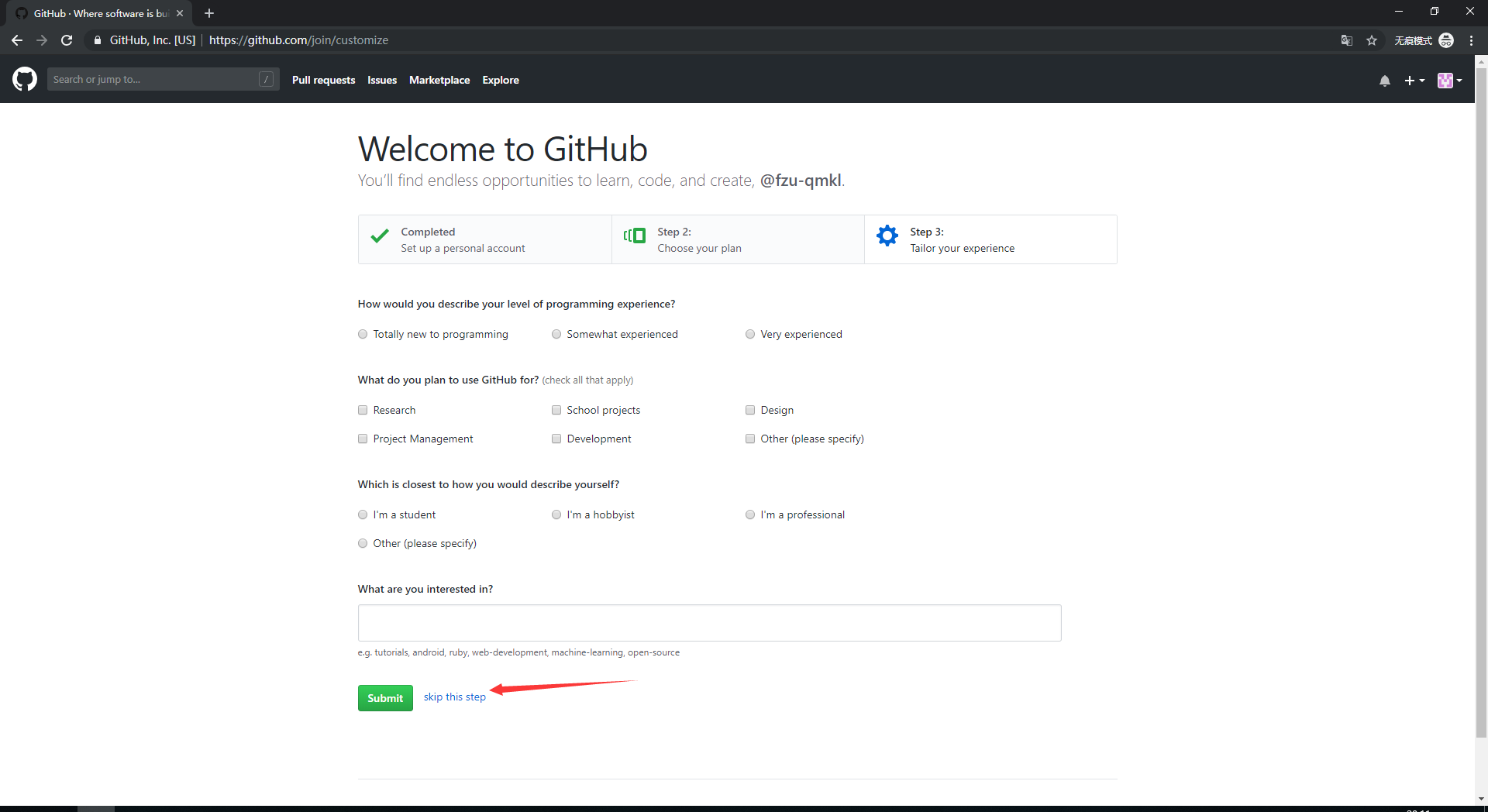
Task: Select Other (please specify) self-description radio
Action: 363,543
